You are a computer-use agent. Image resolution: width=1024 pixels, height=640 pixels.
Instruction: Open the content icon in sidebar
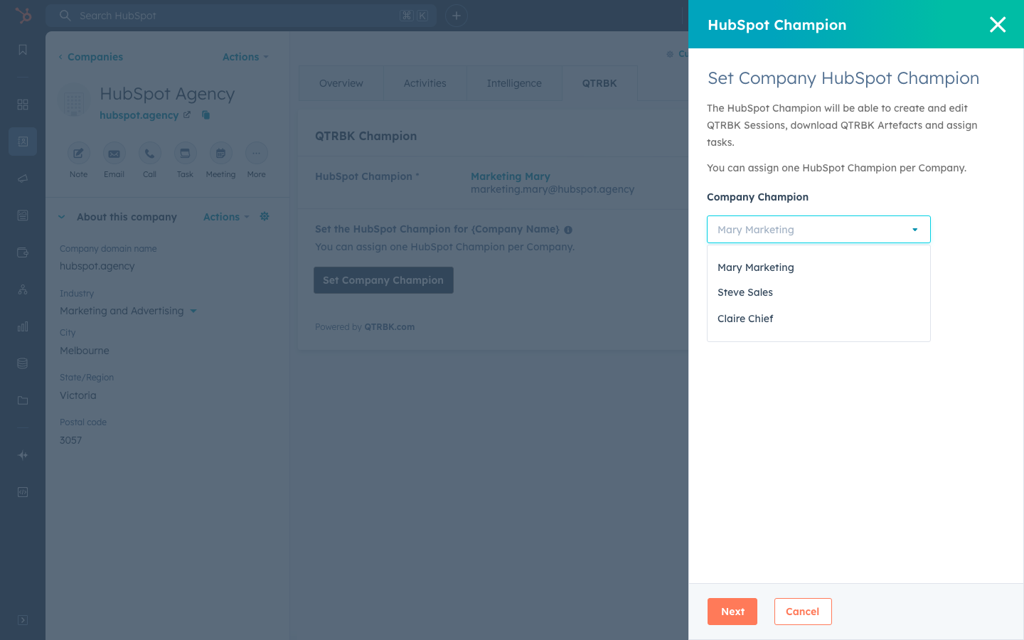point(23,216)
